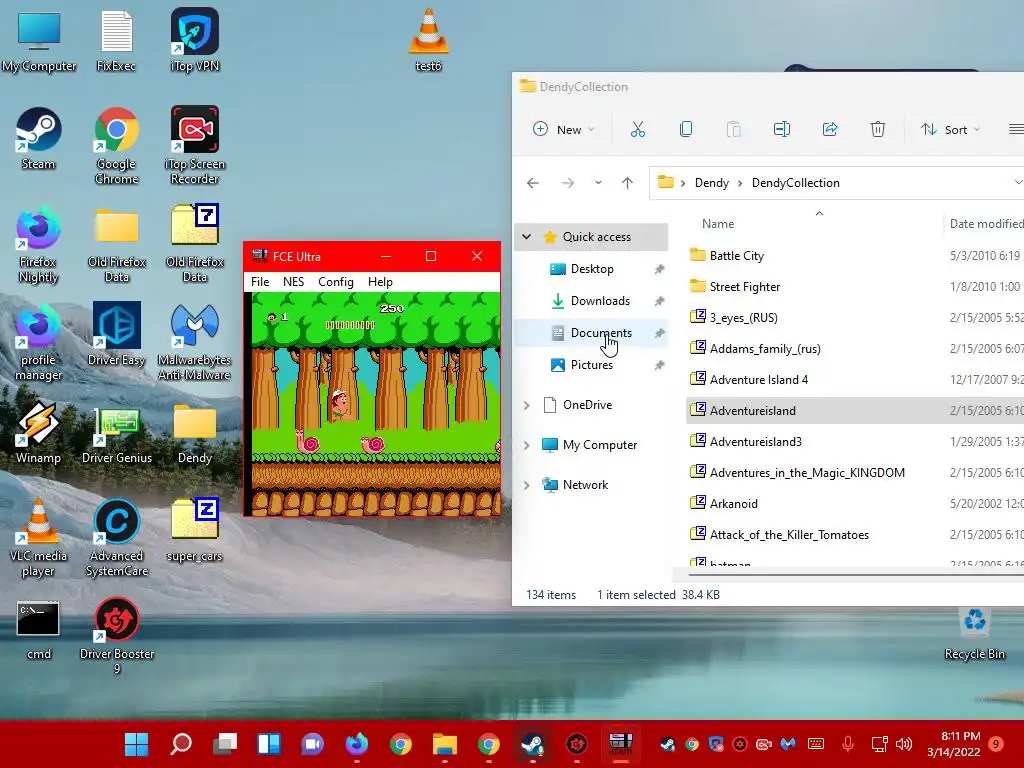
Task: Click Cut icon in Explorer toolbar
Action: (x=637, y=129)
